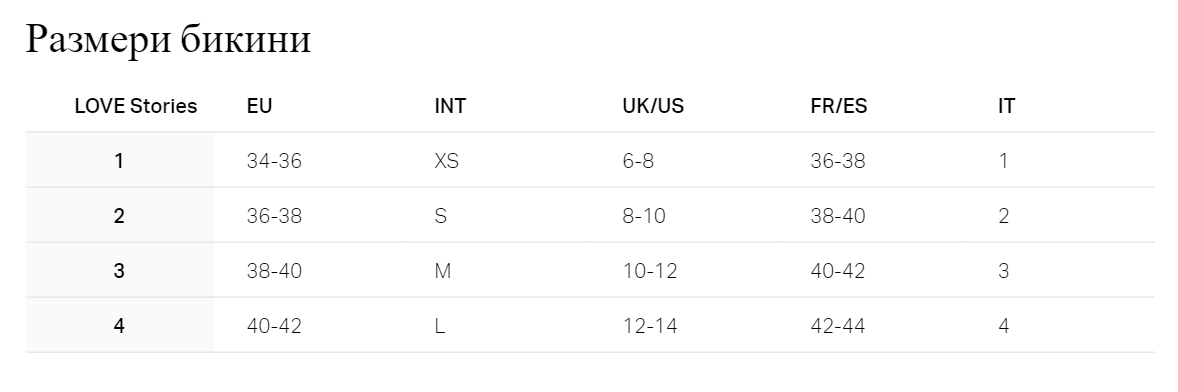This screenshot has width=1178, height=392.
Task: Click the UK/US 8-10 cell
Action: point(644,216)
